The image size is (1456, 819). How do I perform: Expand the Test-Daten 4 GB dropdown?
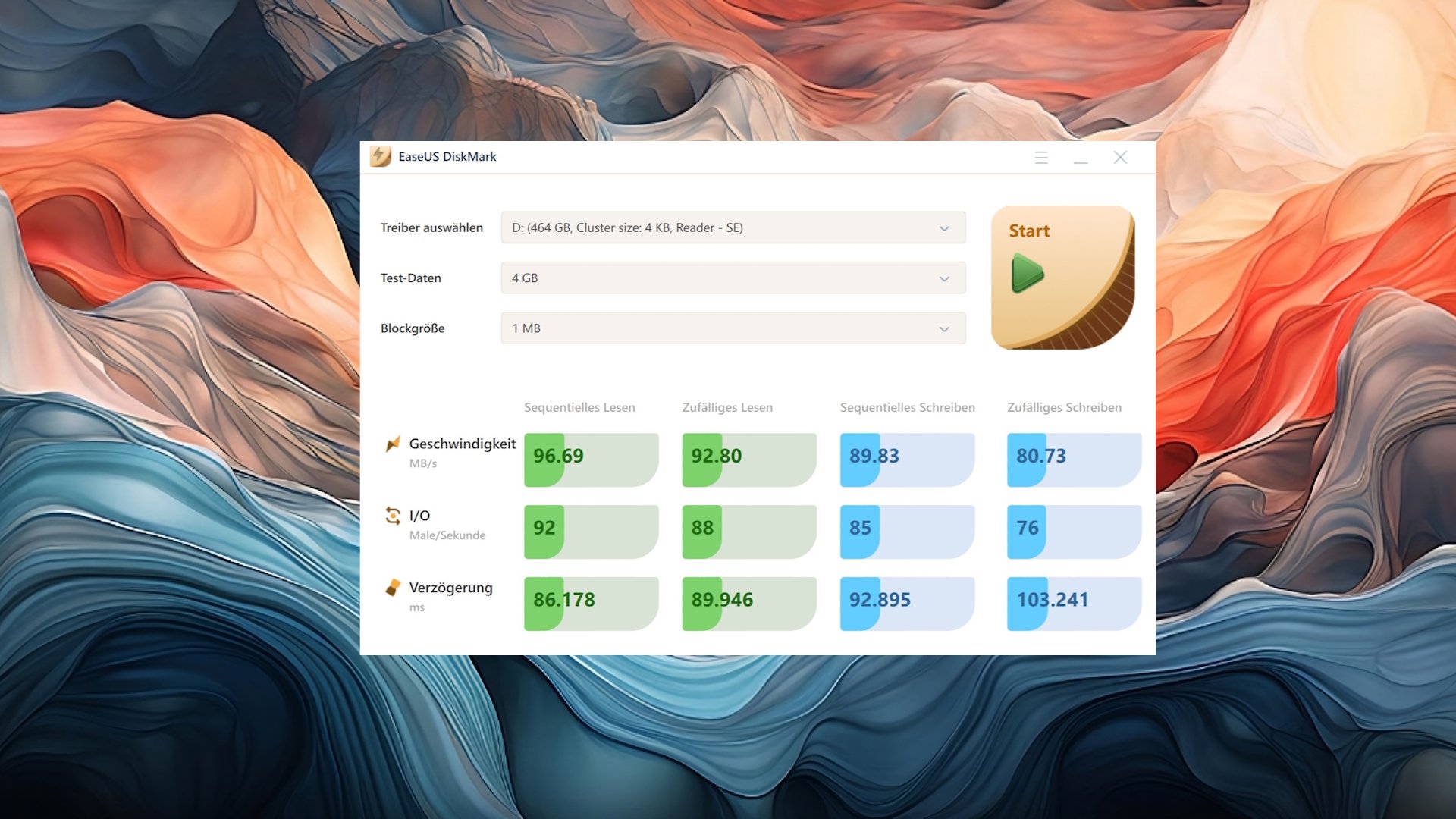[733, 278]
